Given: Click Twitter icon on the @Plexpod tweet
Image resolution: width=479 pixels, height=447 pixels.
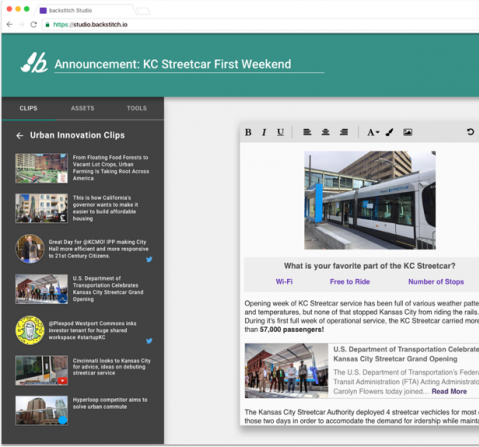Looking at the screenshot, I should click(149, 341).
